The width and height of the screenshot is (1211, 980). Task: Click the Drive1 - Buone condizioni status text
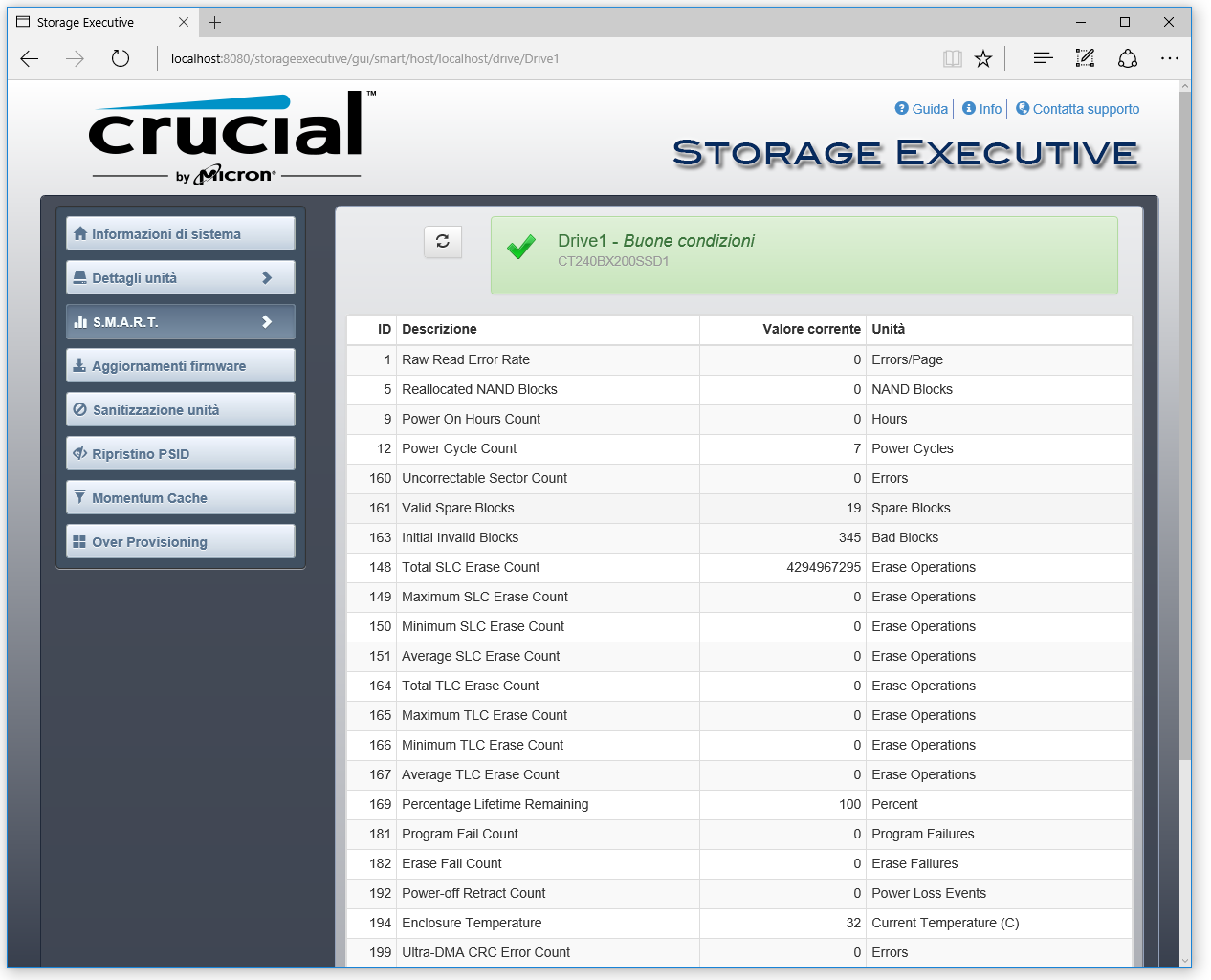[x=656, y=241]
